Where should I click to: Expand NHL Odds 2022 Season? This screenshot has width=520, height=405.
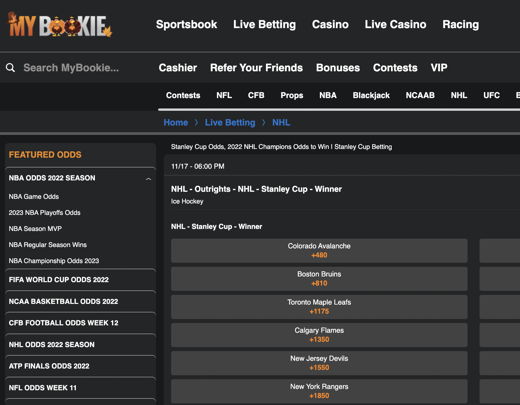click(80, 344)
